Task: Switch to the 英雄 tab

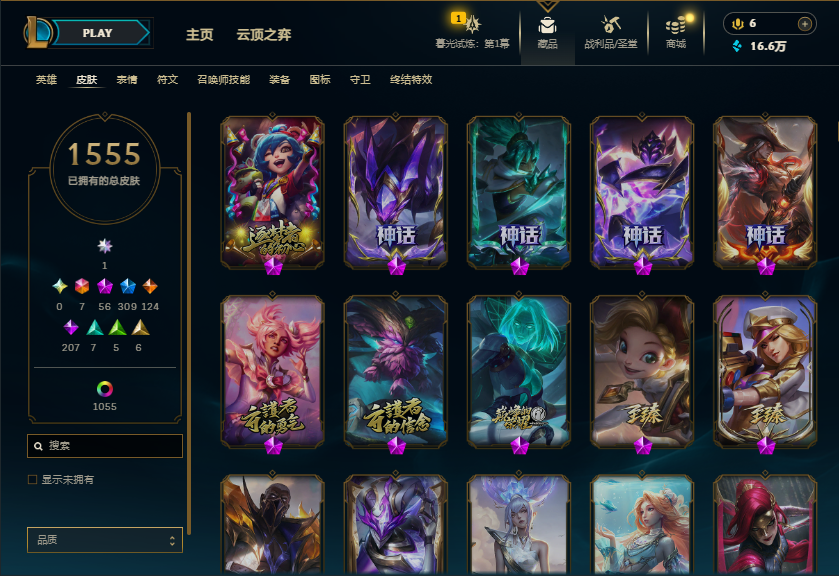Action: point(46,80)
